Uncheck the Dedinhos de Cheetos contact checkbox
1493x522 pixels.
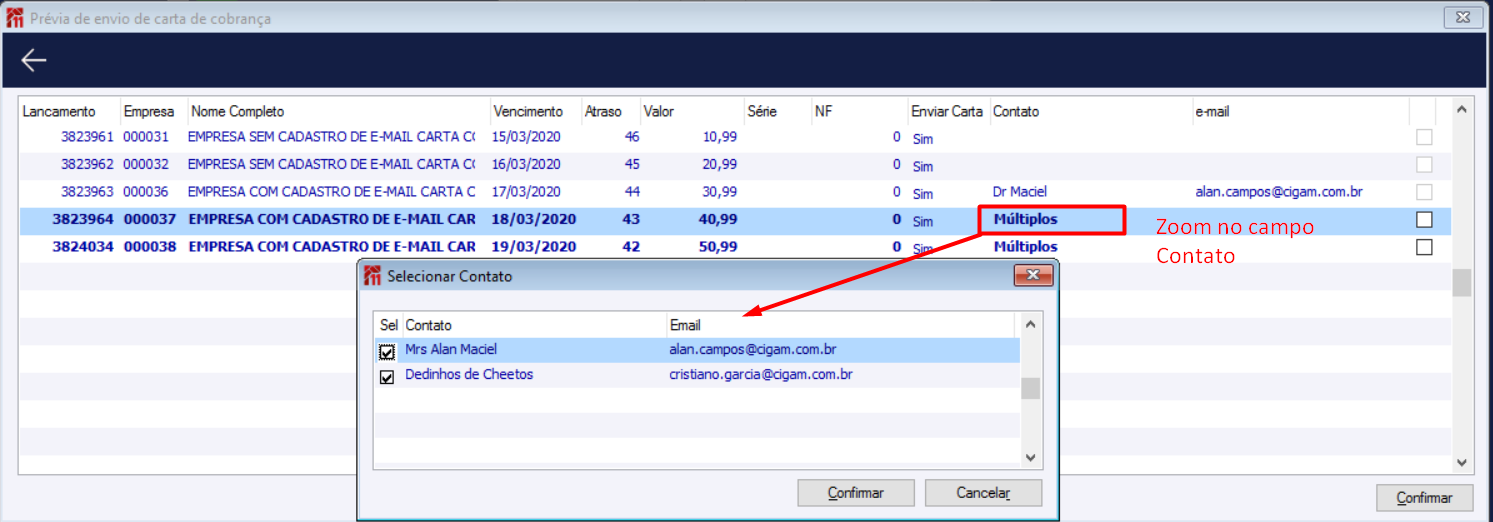[386, 377]
